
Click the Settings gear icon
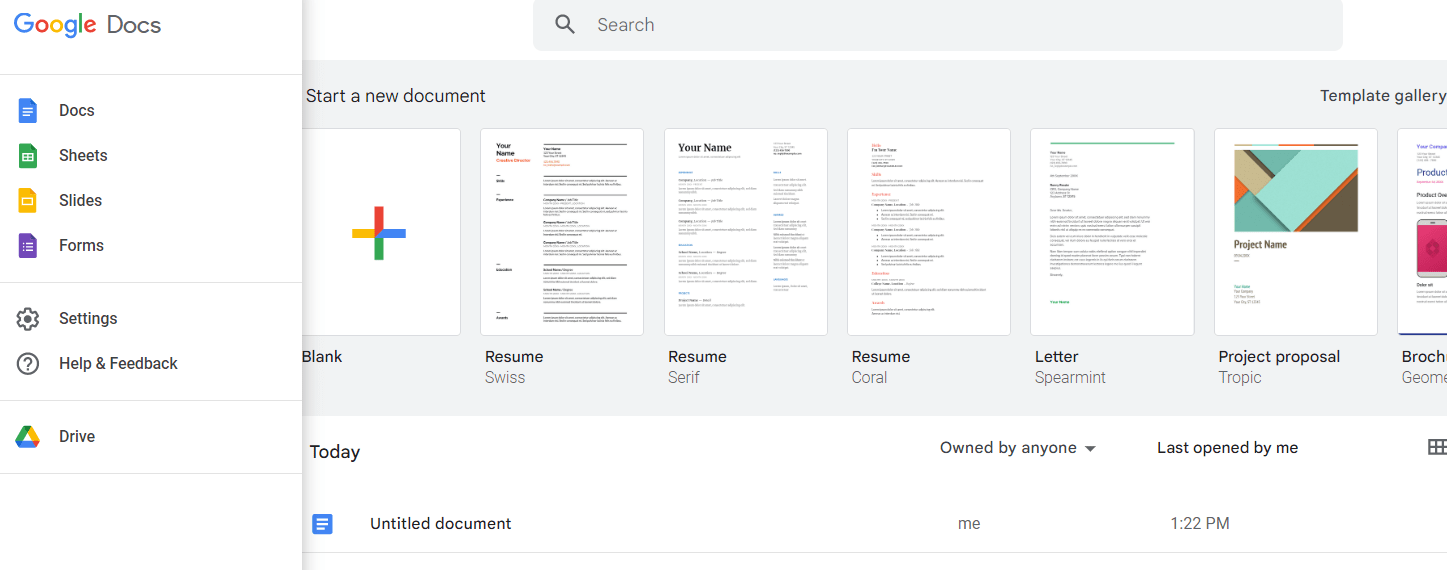coord(28,318)
